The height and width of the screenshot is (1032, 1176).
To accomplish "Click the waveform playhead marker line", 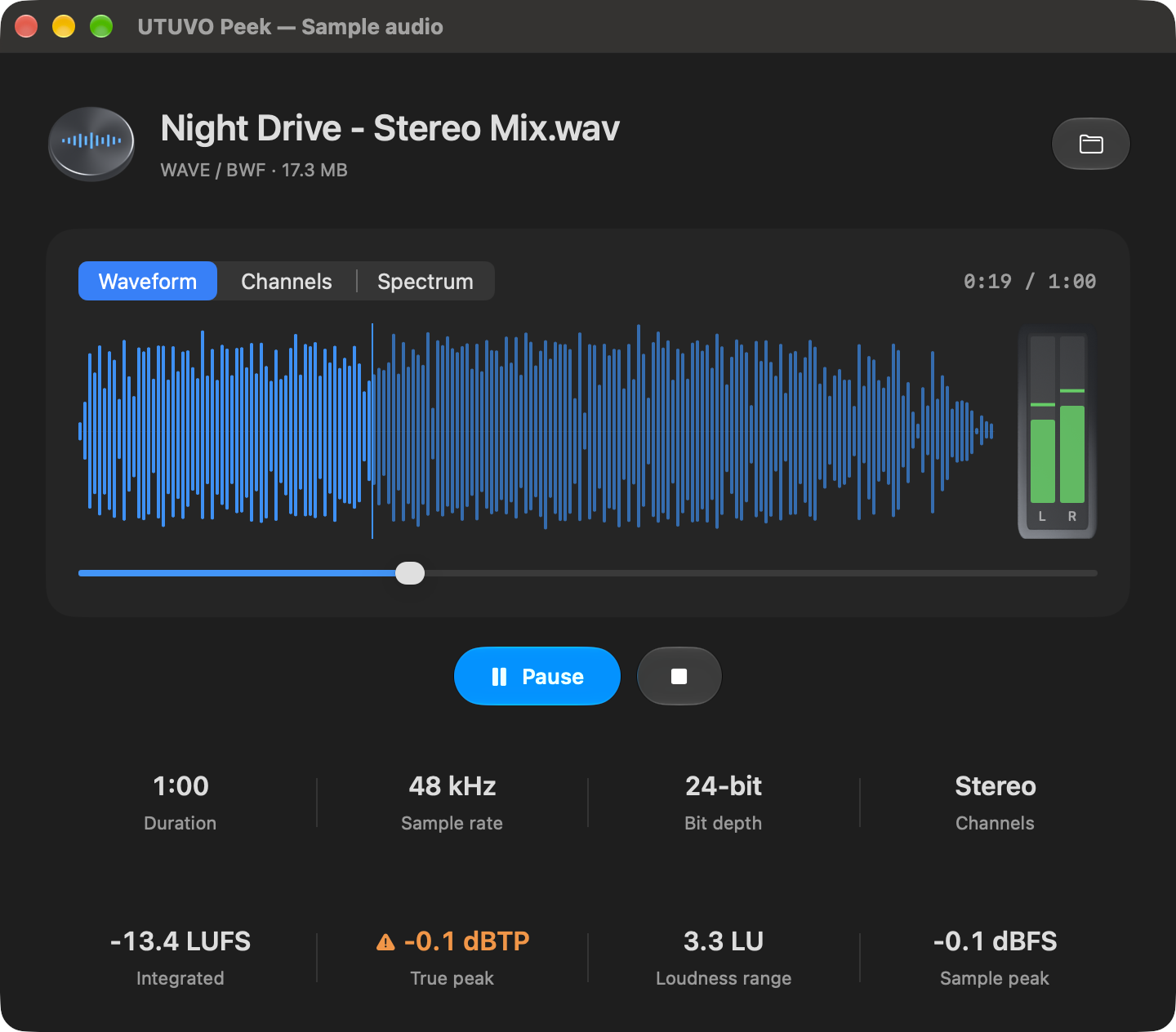I will pos(372,431).
